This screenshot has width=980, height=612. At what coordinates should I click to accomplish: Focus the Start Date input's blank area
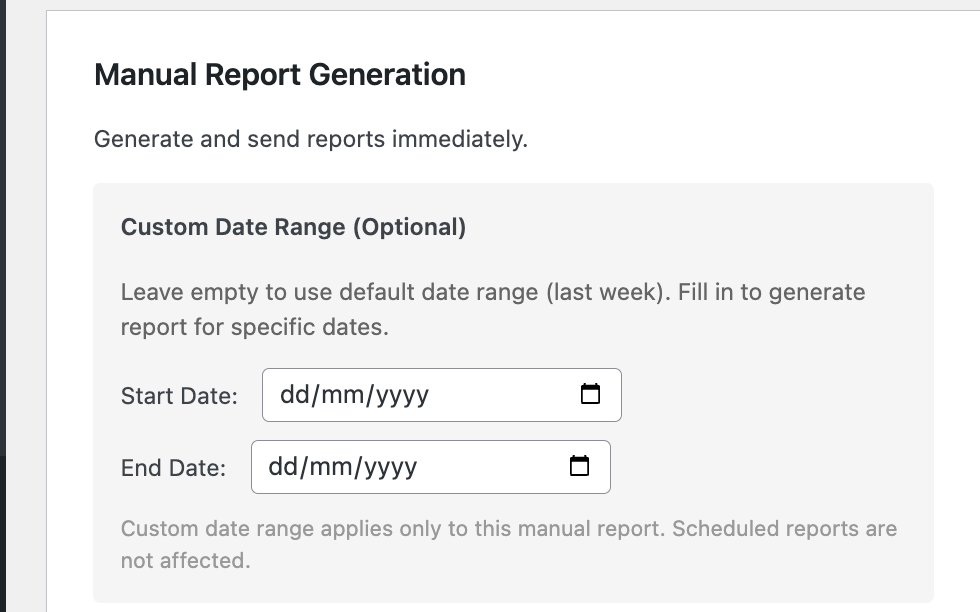pos(500,394)
